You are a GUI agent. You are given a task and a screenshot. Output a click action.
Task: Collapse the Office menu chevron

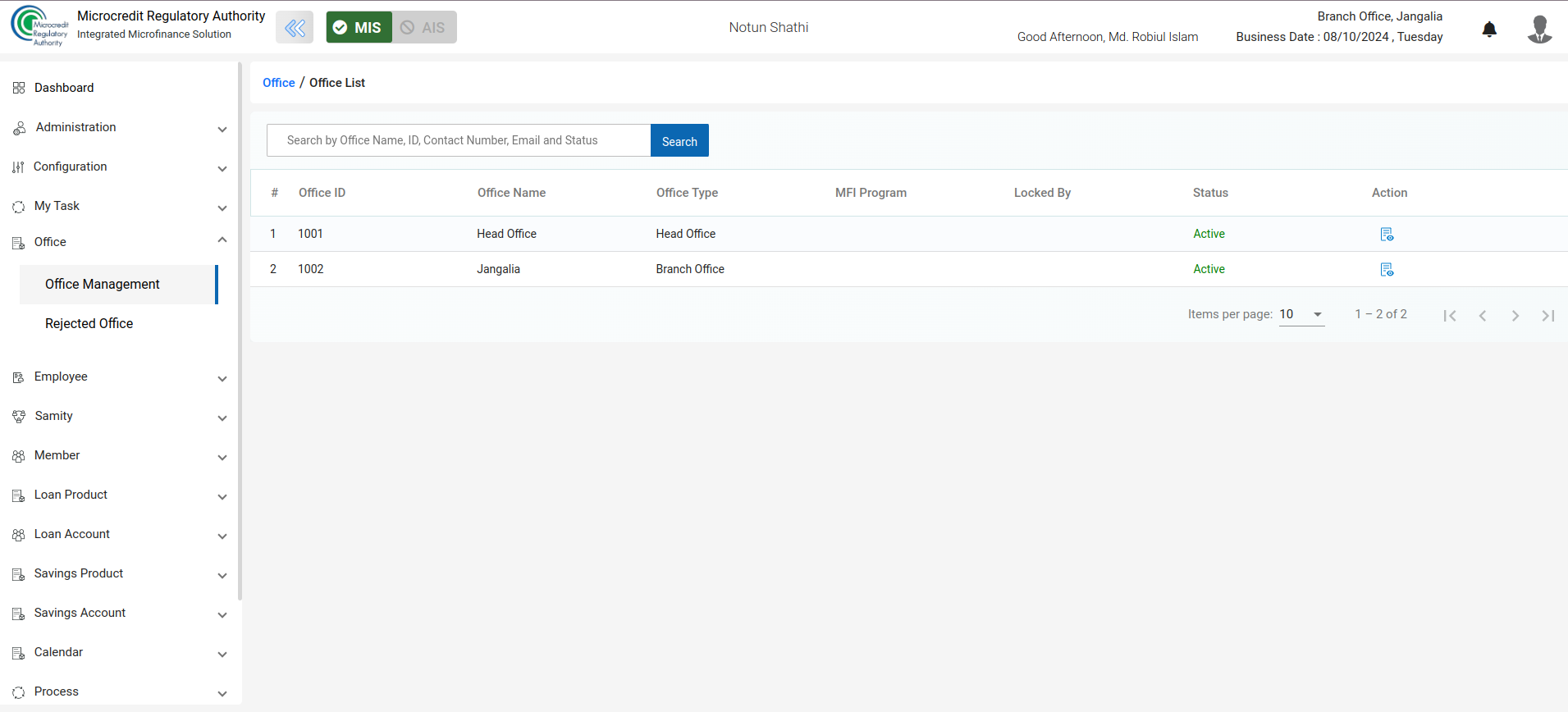pos(222,240)
